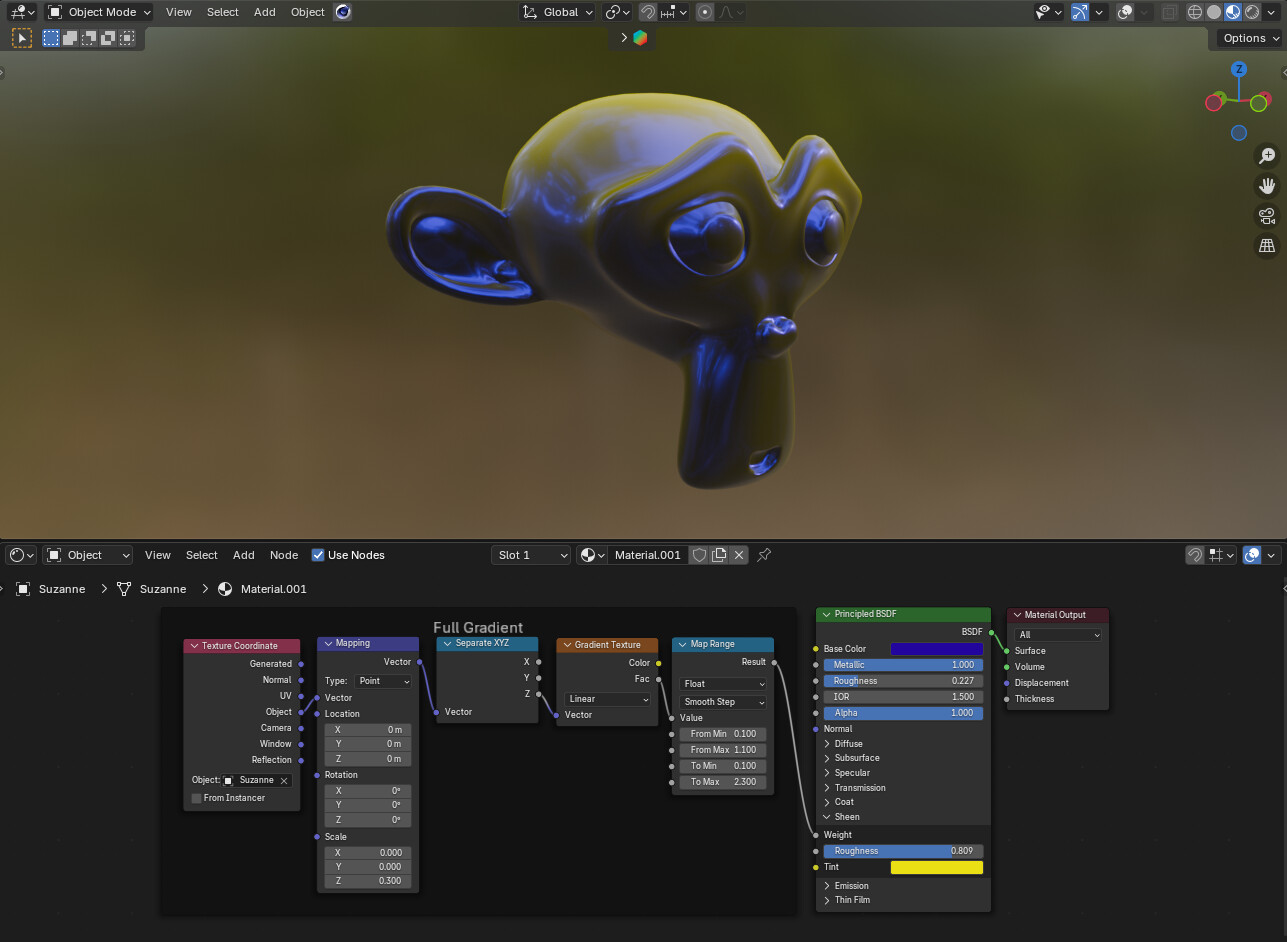Viewport: 1287px width, 942px height.
Task: Toggle viewport gizmos display button
Action: click(1079, 12)
